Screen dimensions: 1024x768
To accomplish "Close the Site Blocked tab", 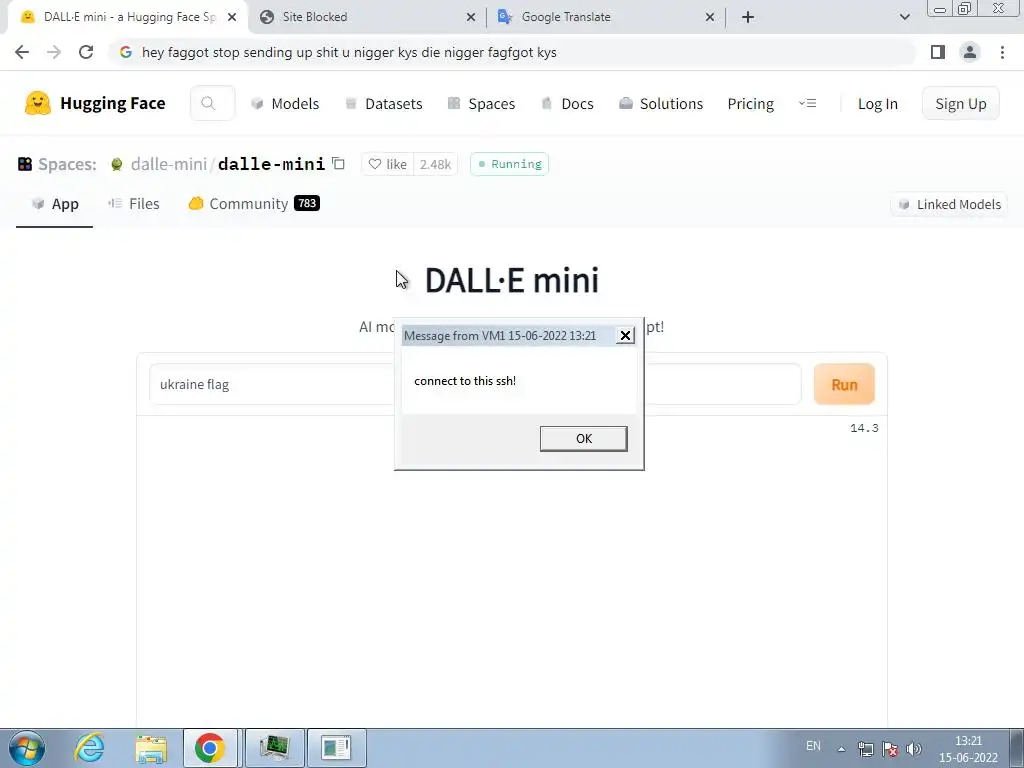I will (x=471, y=17).
